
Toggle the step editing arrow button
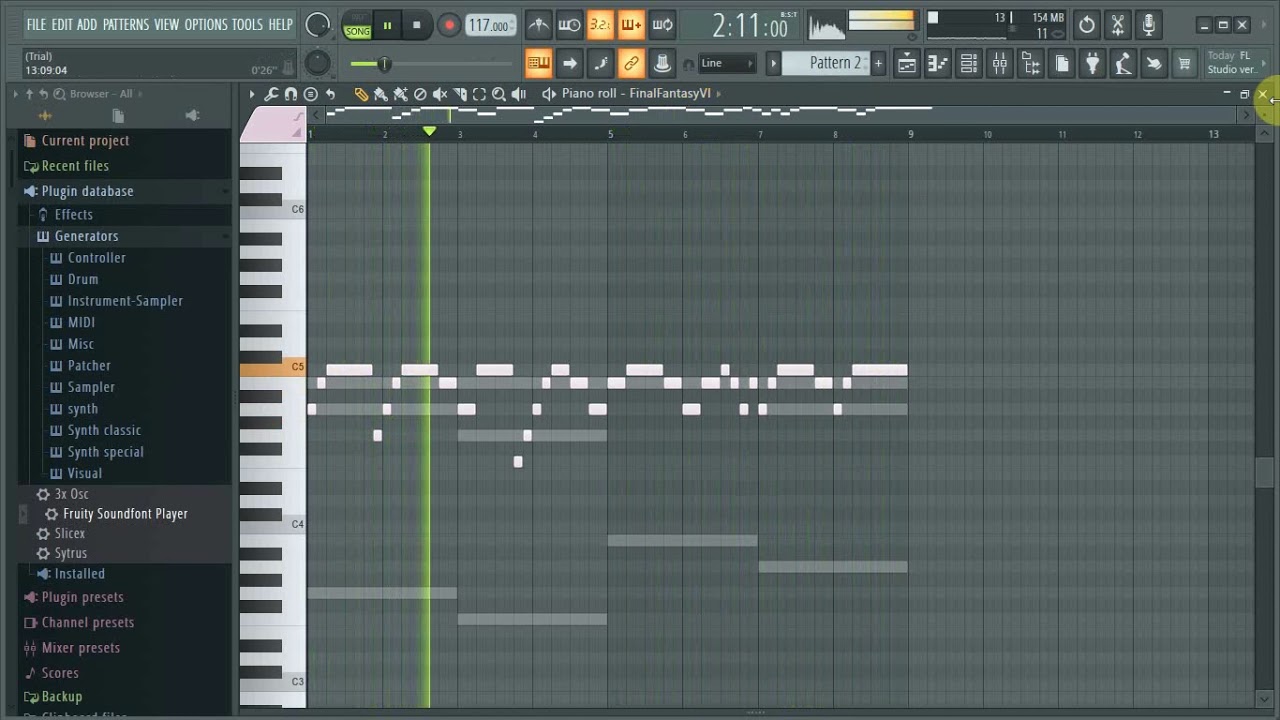pos(569,64)
